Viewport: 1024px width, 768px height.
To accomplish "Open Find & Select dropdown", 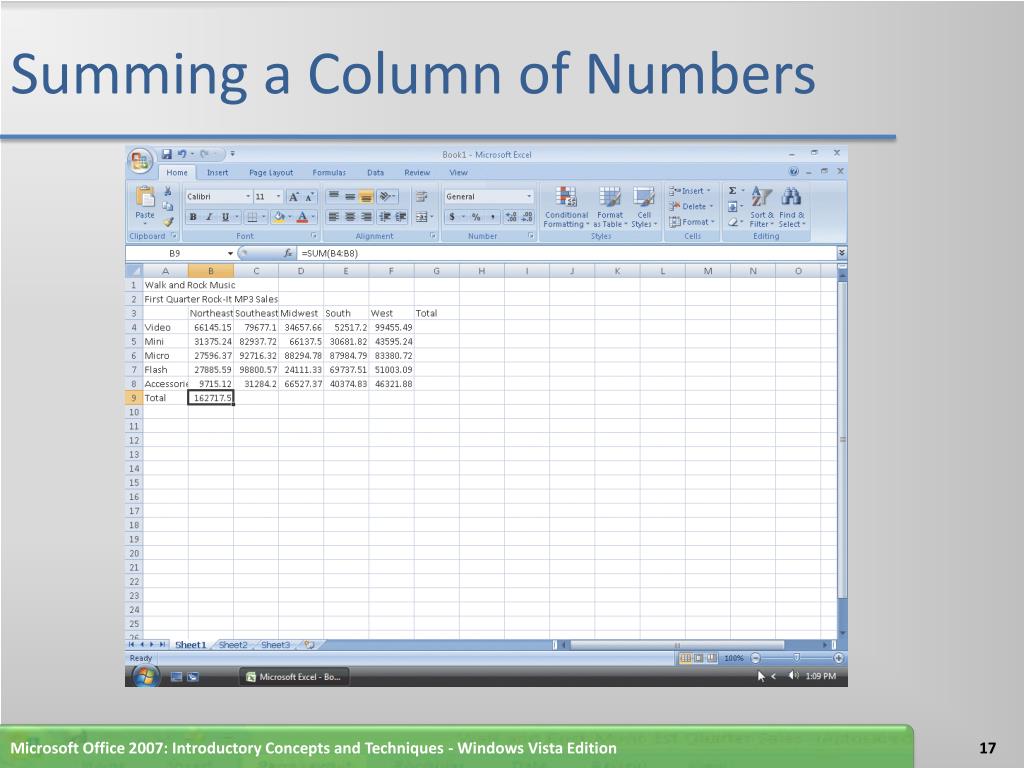I will point(792,207).
